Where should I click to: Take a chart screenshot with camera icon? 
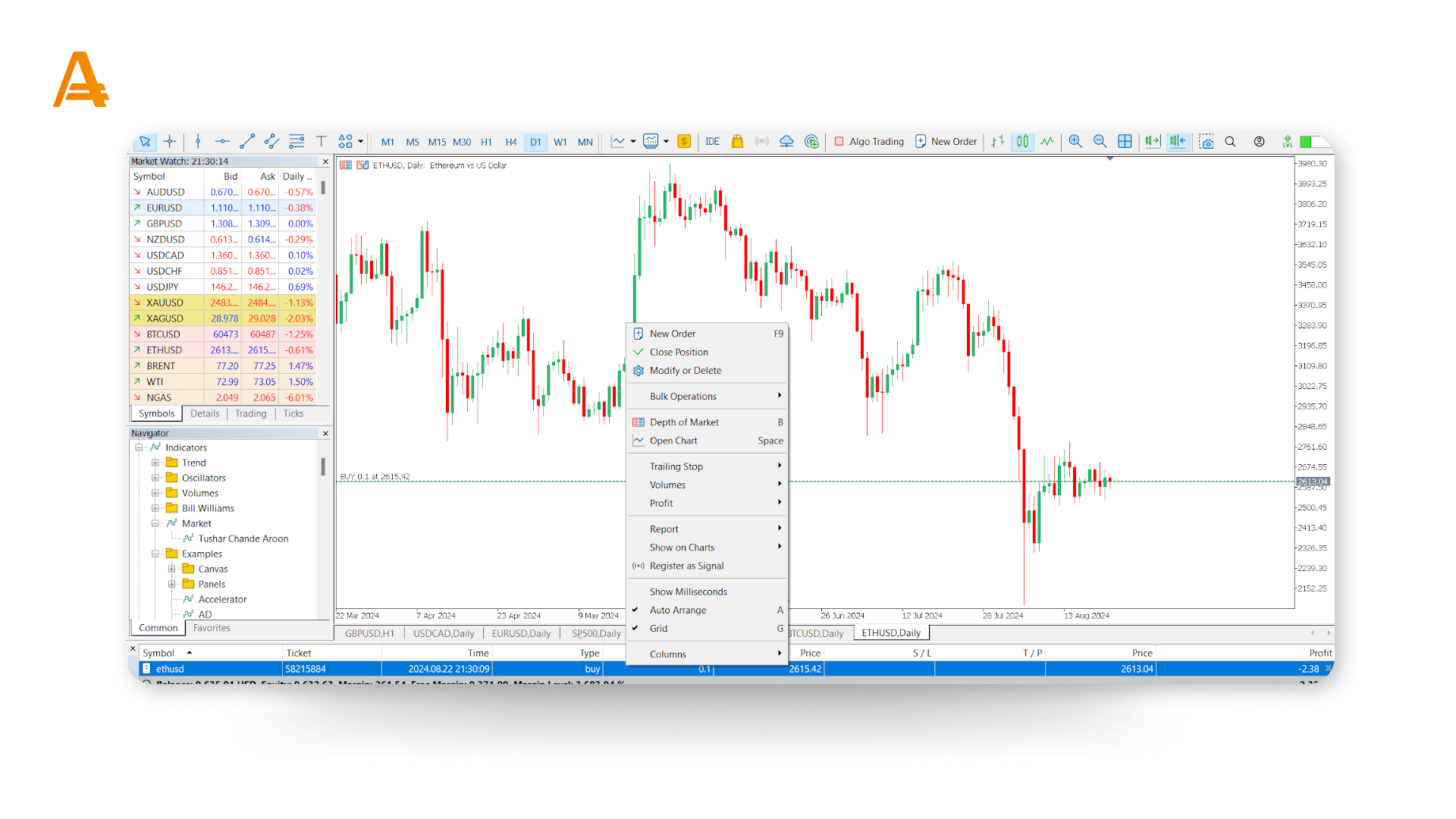tap(1207, 142)
